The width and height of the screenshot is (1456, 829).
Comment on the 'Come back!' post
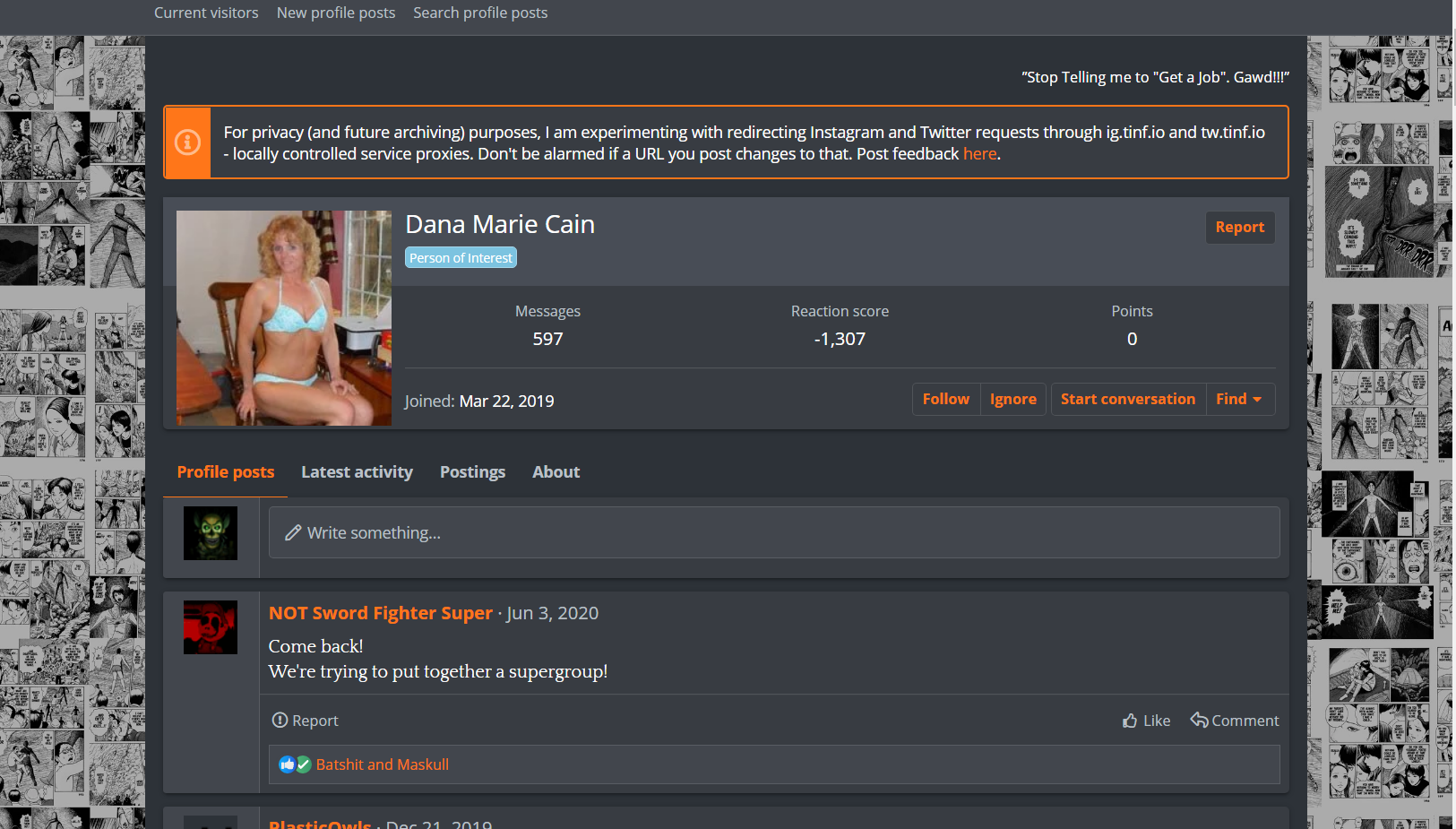[1234, 721]
